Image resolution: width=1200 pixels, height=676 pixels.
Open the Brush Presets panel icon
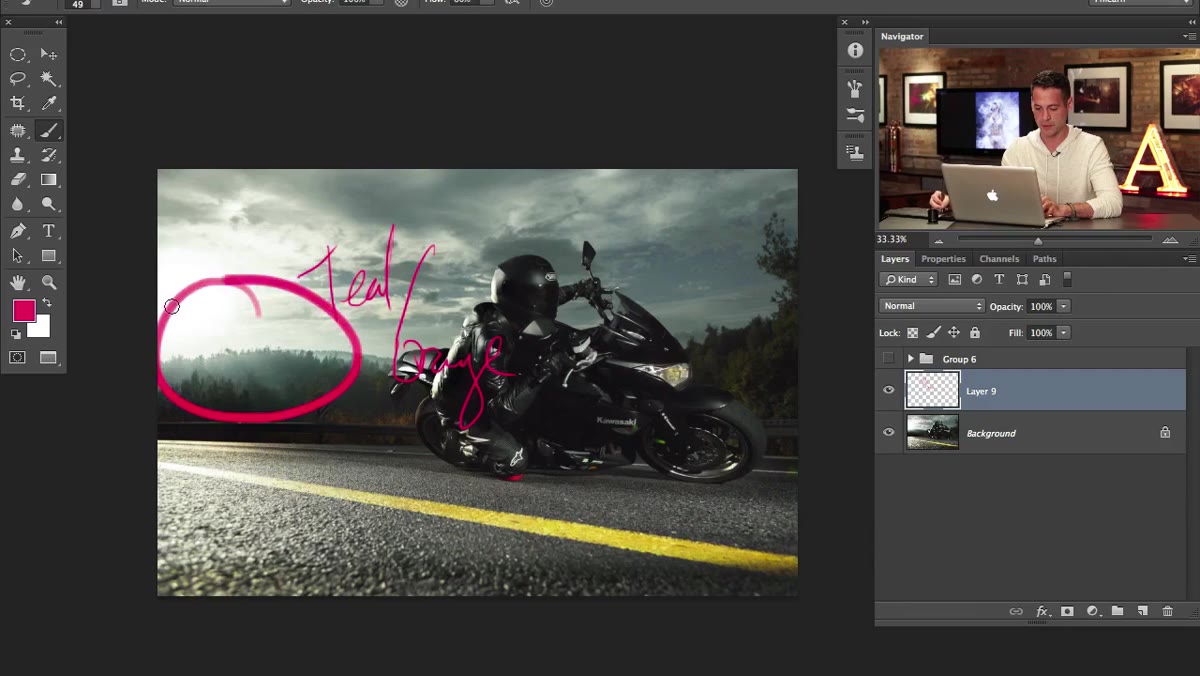[x=855, y=115]
